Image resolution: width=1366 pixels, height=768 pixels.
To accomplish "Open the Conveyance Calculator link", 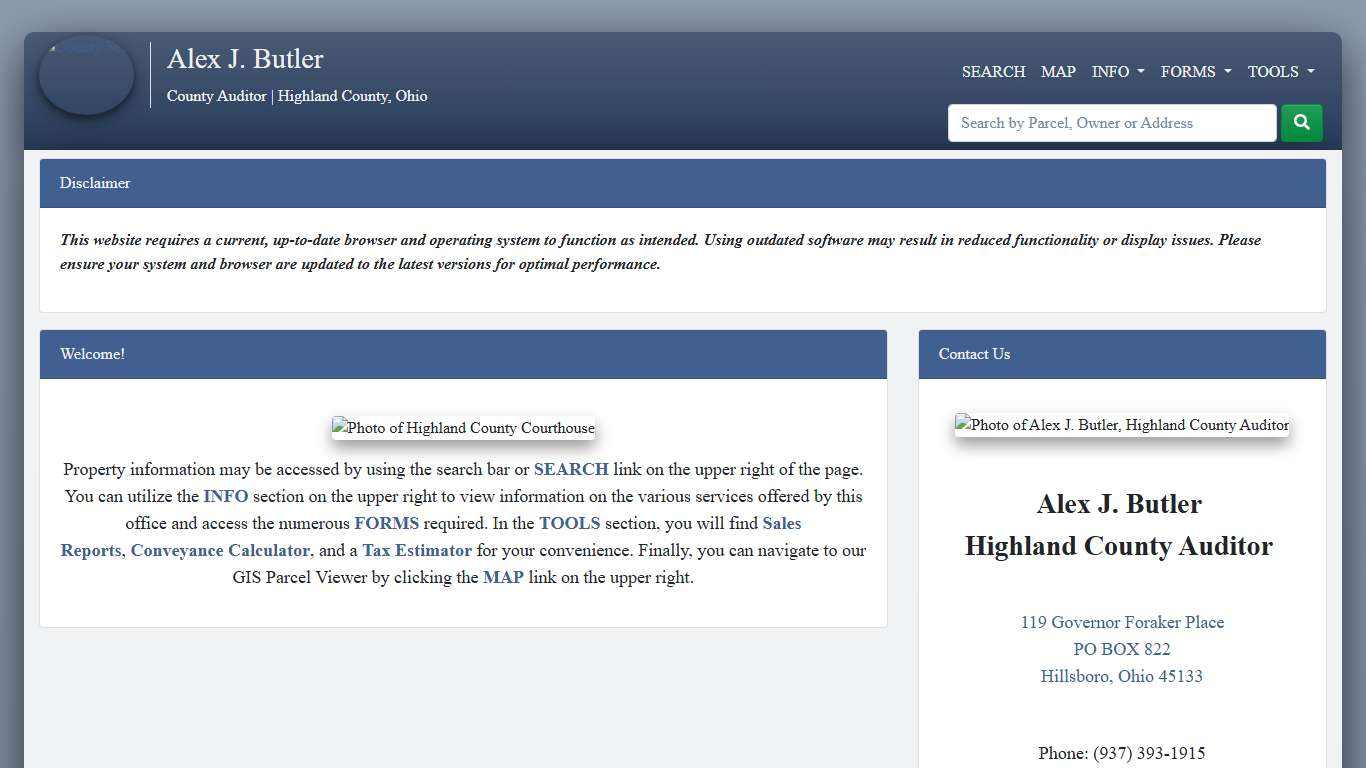I will tap(220, 550).
